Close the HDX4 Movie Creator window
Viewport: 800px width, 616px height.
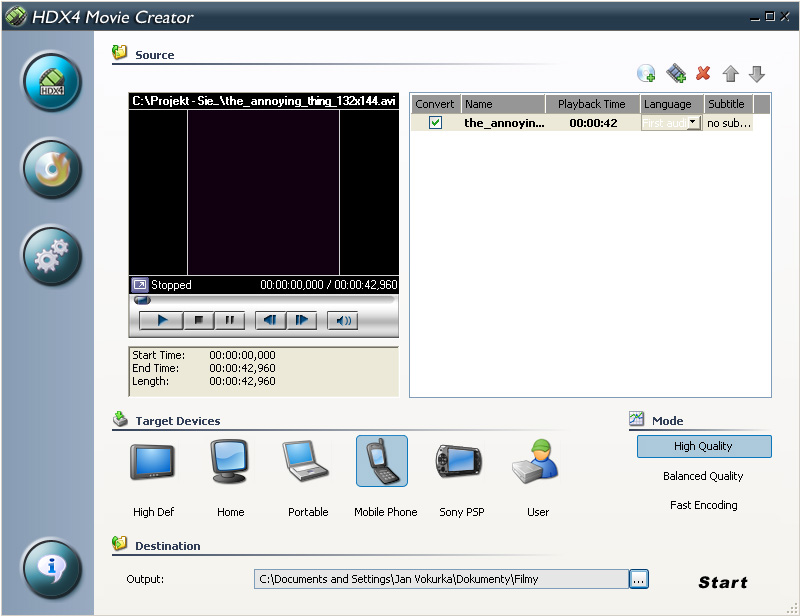coord(785,17)
